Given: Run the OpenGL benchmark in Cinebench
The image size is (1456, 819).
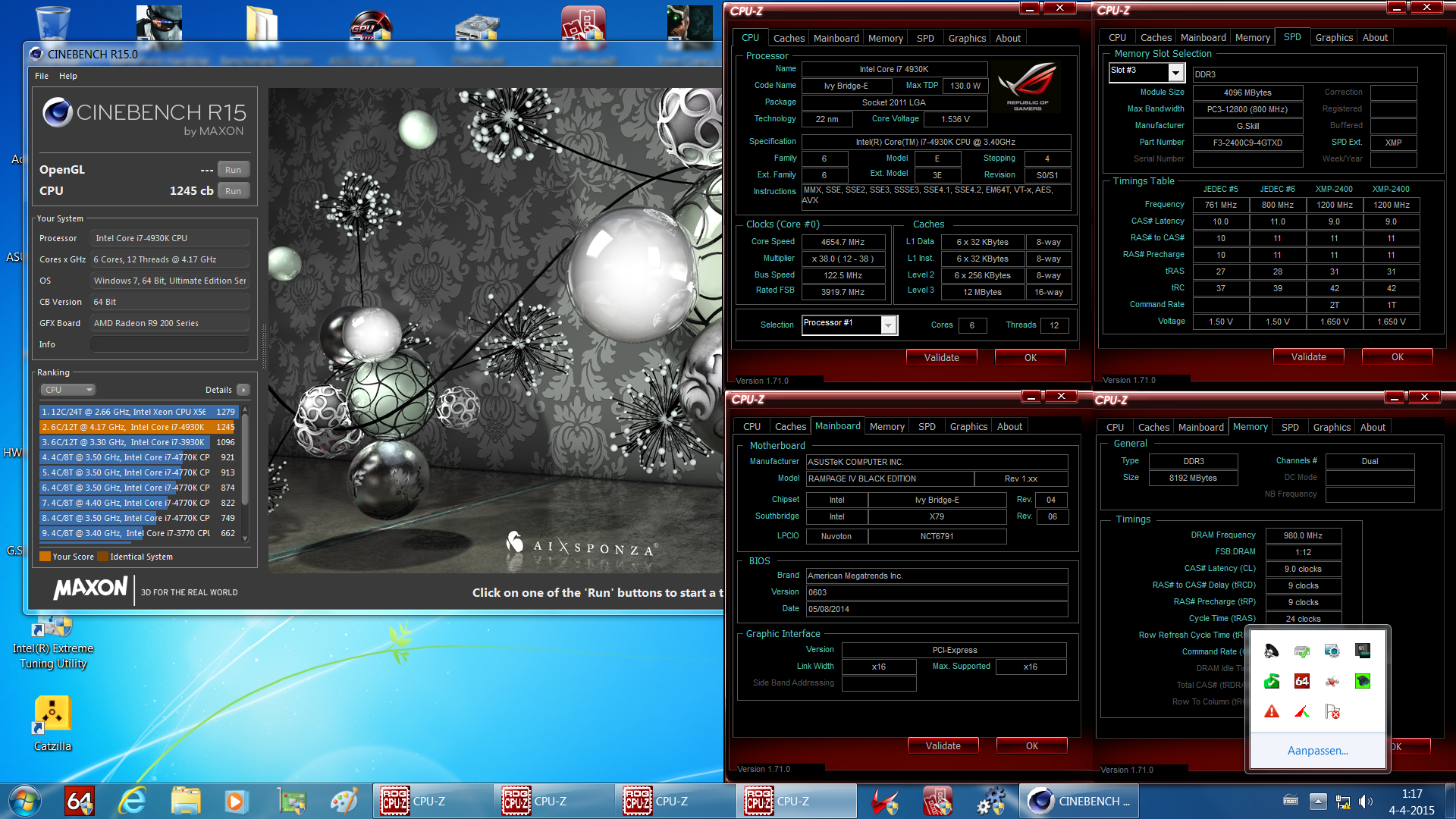Looking at the screenshot, I should click(233, 170).
